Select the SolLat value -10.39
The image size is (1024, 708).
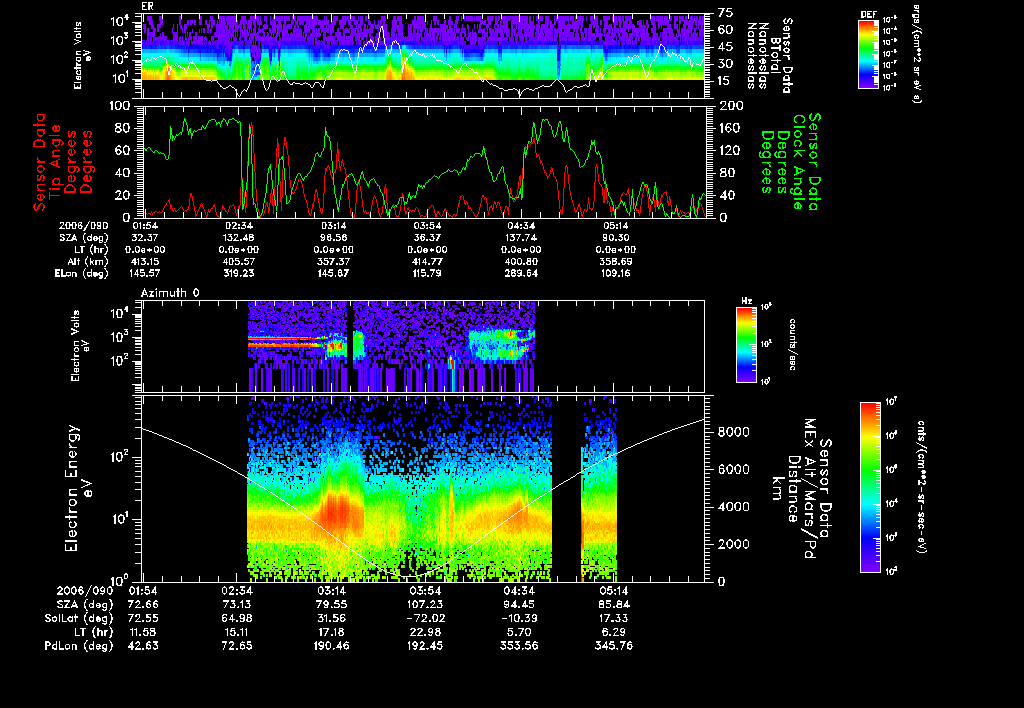(x=519, y=619)
